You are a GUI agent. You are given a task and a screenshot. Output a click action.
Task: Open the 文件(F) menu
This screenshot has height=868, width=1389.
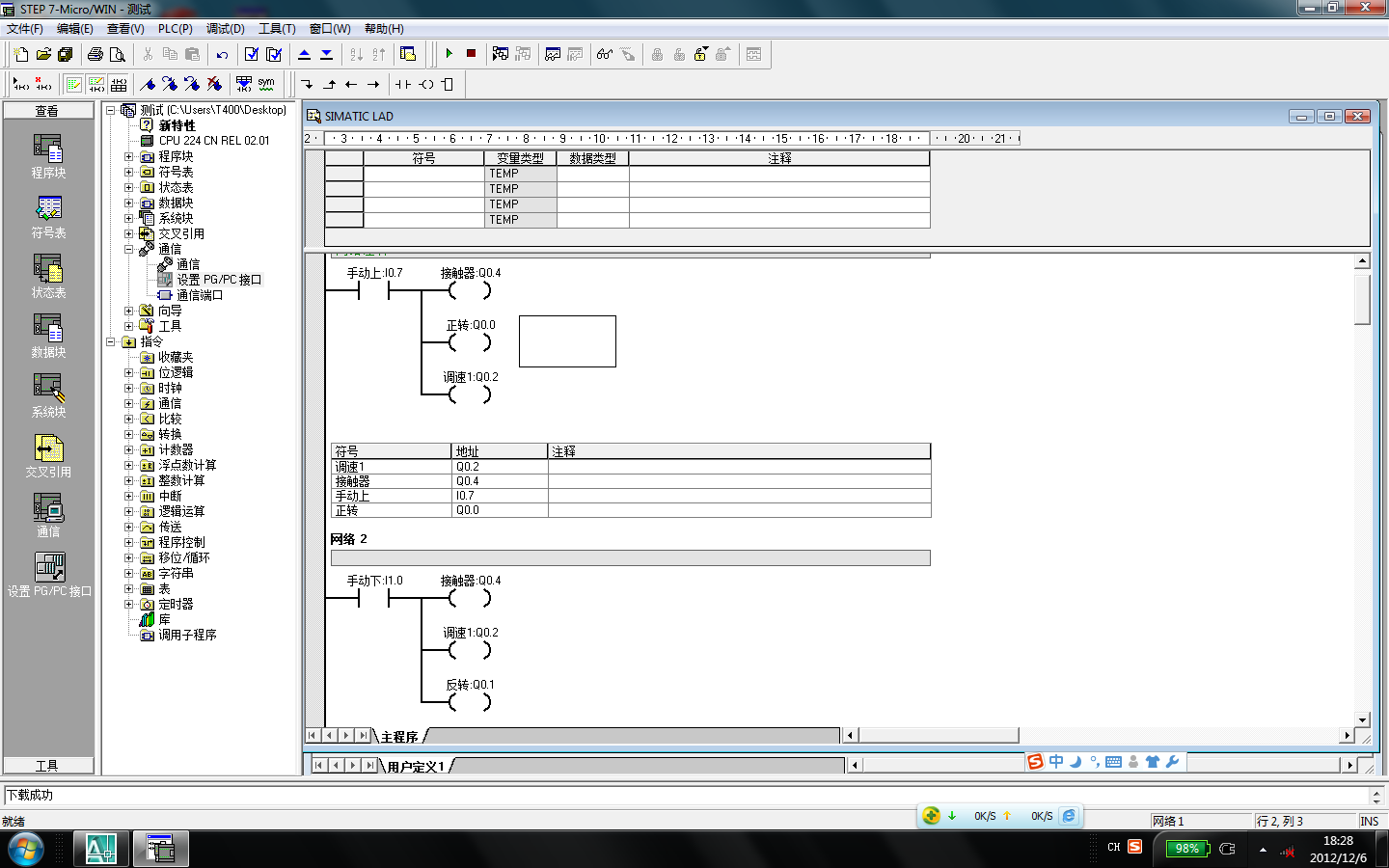(25, 29)
